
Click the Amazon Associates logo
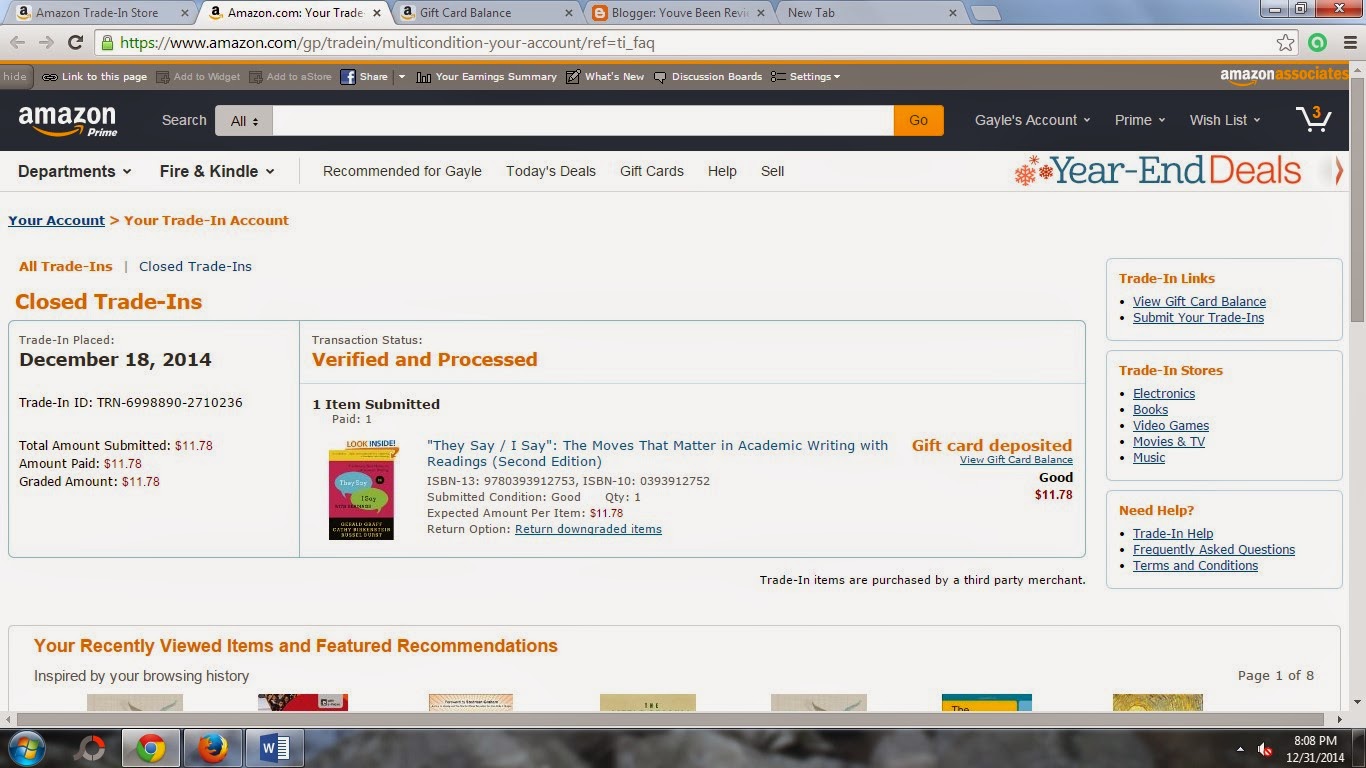pyautogui.click(x=1284, y=76)
